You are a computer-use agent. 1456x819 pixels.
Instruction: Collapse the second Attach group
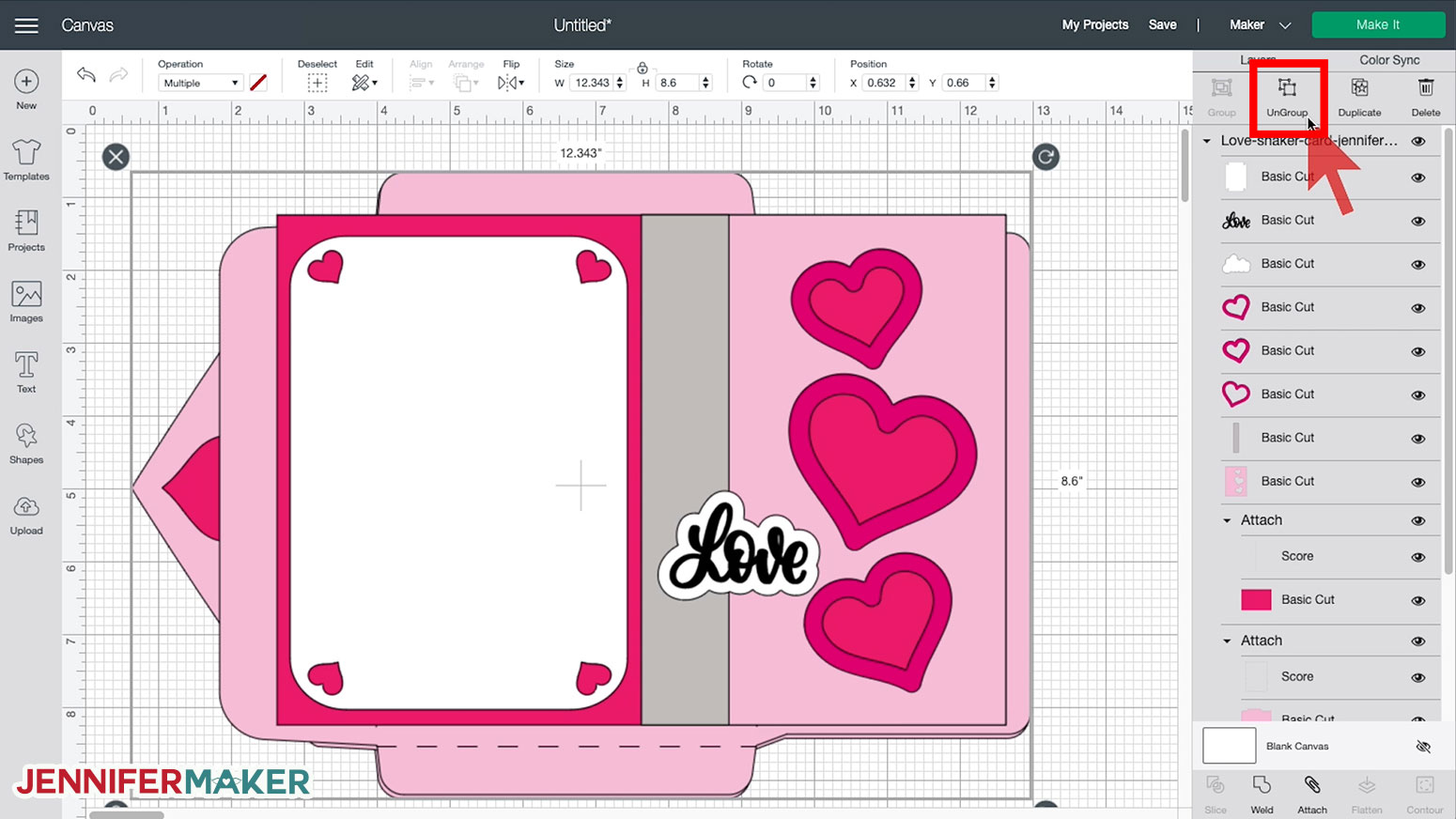(1227, 641)
